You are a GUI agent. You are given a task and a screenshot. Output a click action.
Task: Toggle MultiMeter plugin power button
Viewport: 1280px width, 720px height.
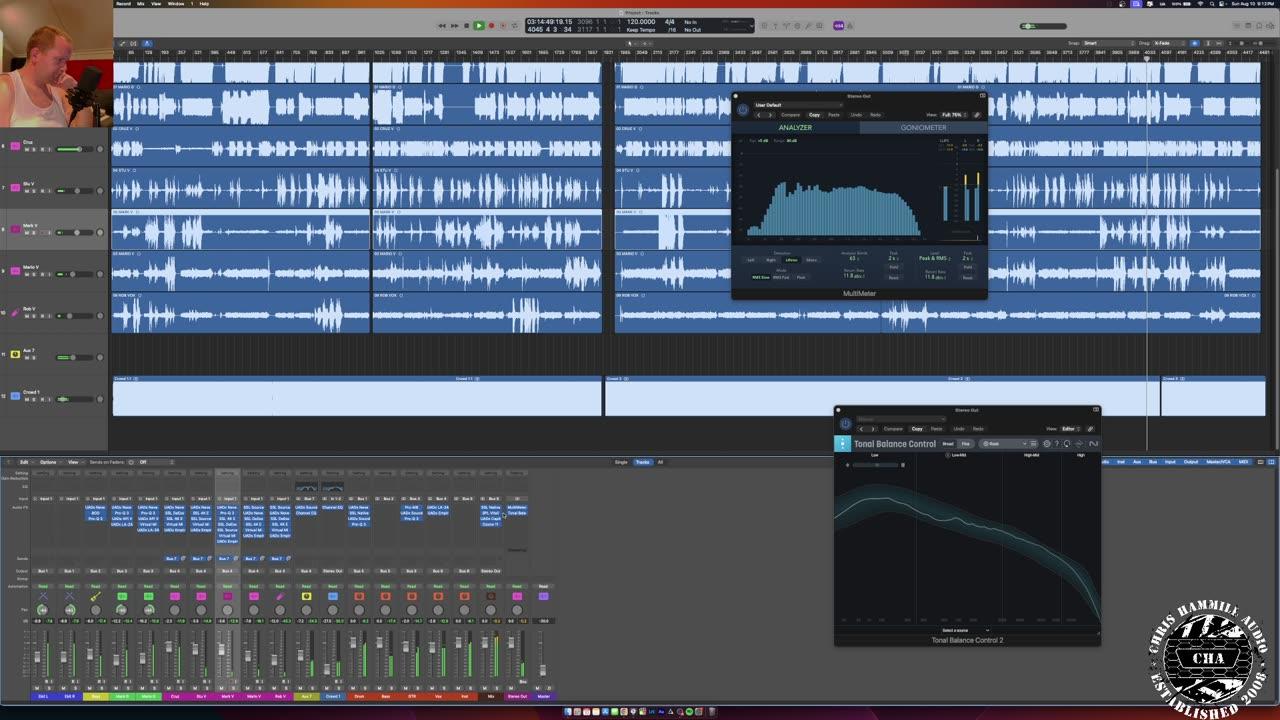pos(744,110)
